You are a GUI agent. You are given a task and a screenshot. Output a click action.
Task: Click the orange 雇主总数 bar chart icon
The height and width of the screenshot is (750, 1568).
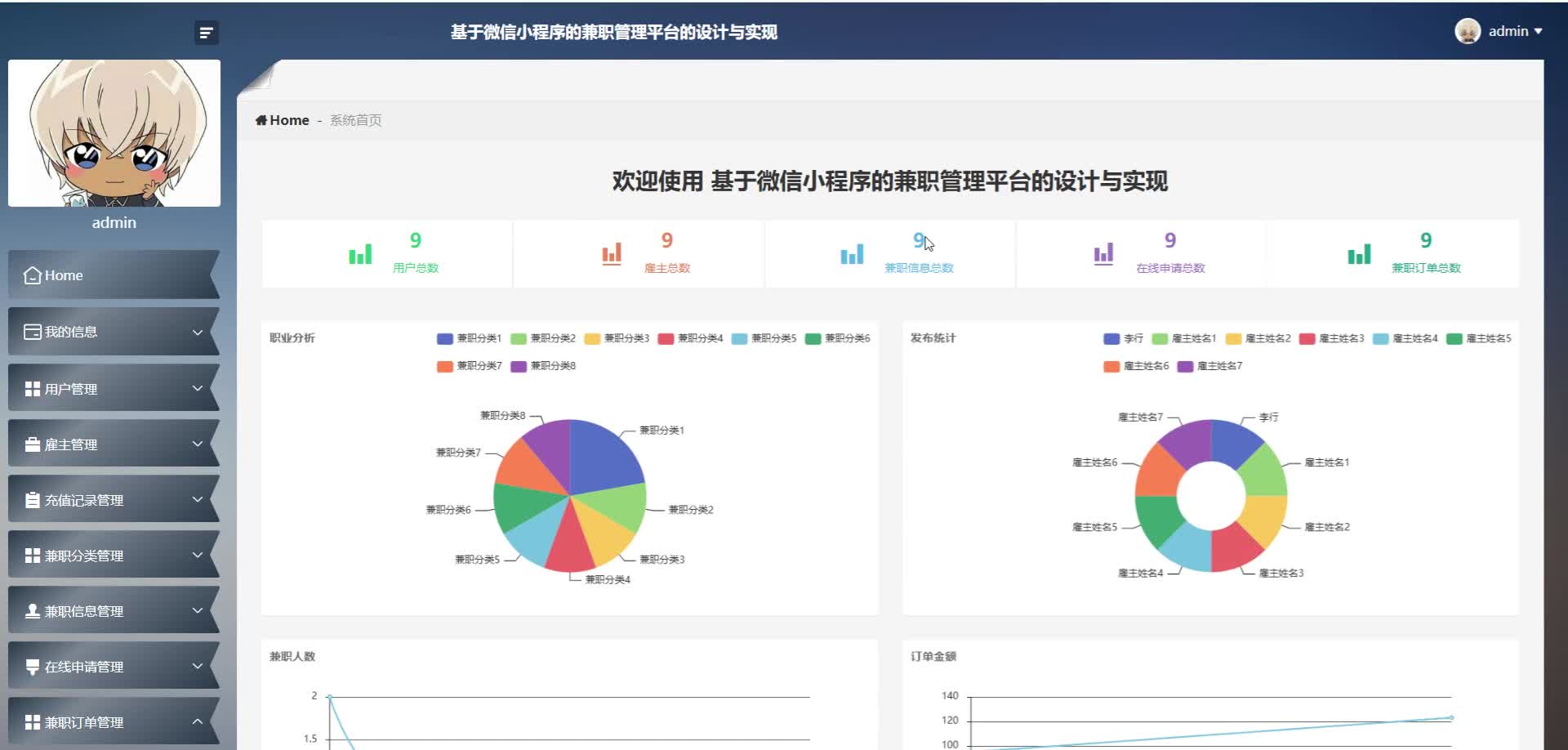(x=612, y=254)
